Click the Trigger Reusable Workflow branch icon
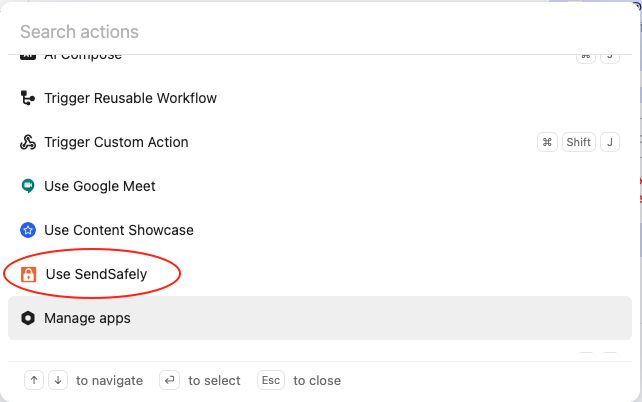The image size is (642, 402). [28, 98]
